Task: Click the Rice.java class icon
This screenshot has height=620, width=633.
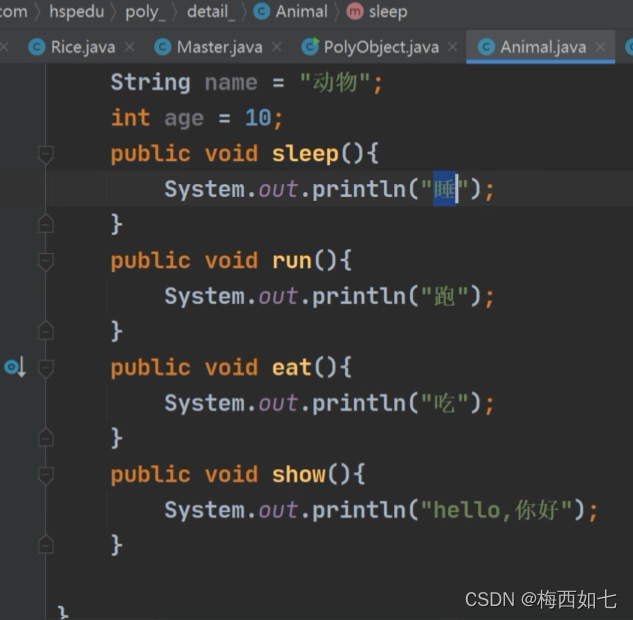Action: 37,47
